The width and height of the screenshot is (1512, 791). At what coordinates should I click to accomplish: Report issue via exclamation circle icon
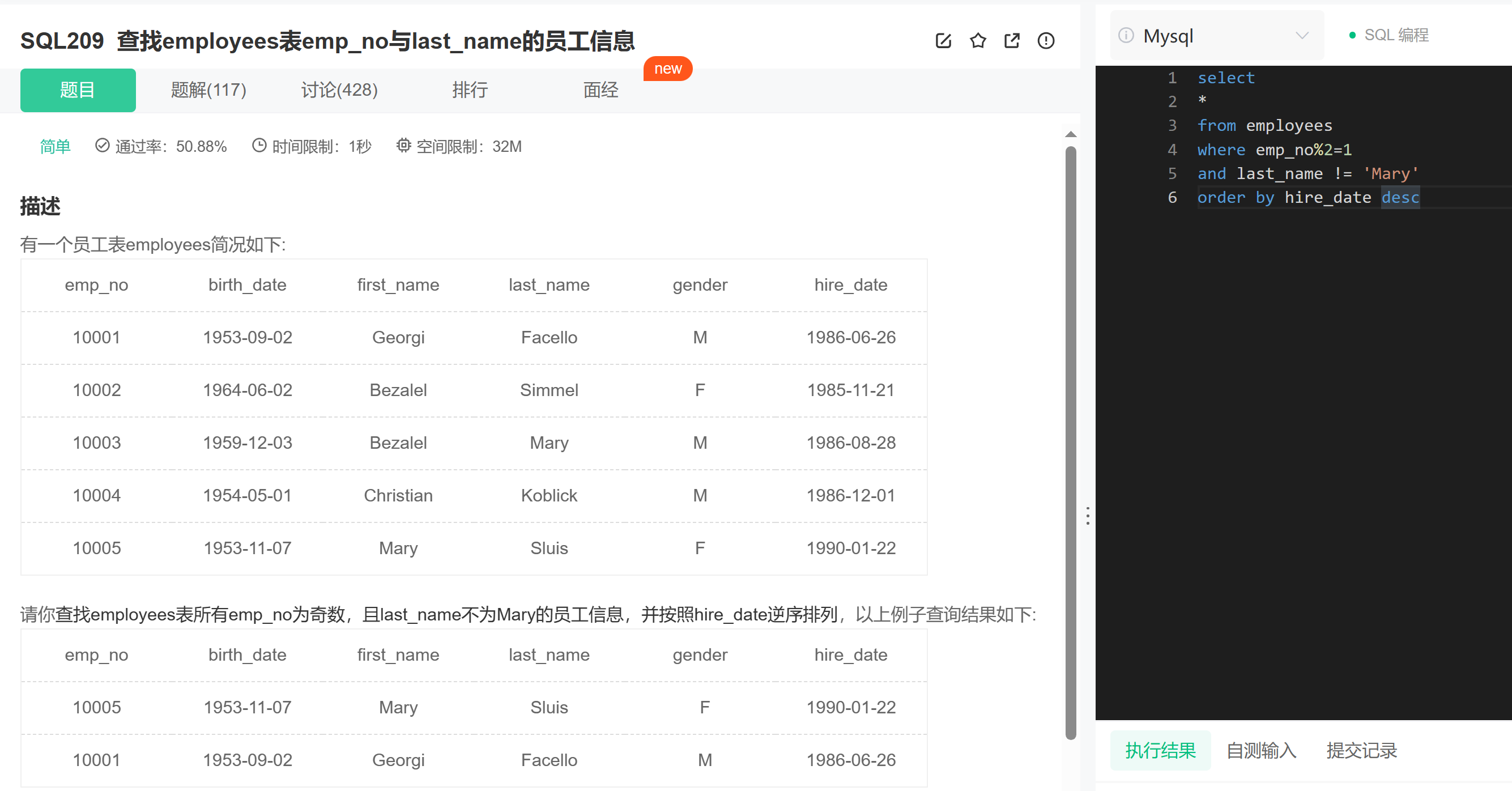pyautogui.click(x=1046, y=41)
